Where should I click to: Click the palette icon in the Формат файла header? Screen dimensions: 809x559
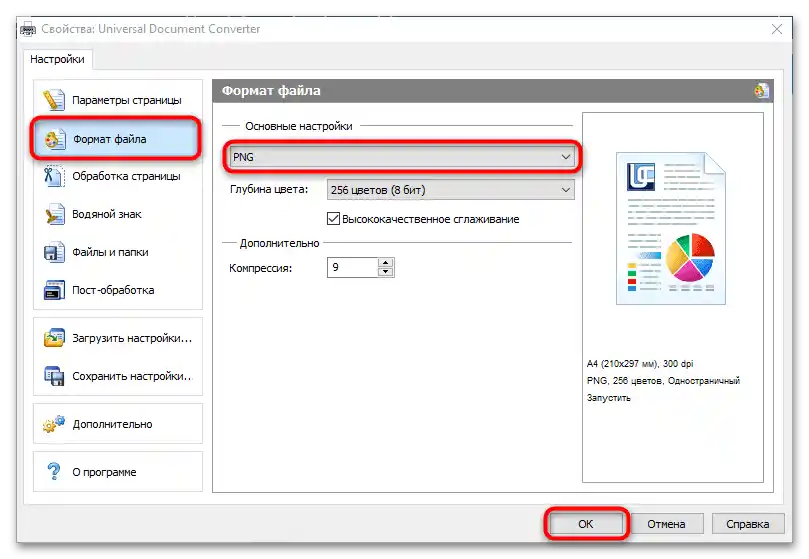(762, 91)
